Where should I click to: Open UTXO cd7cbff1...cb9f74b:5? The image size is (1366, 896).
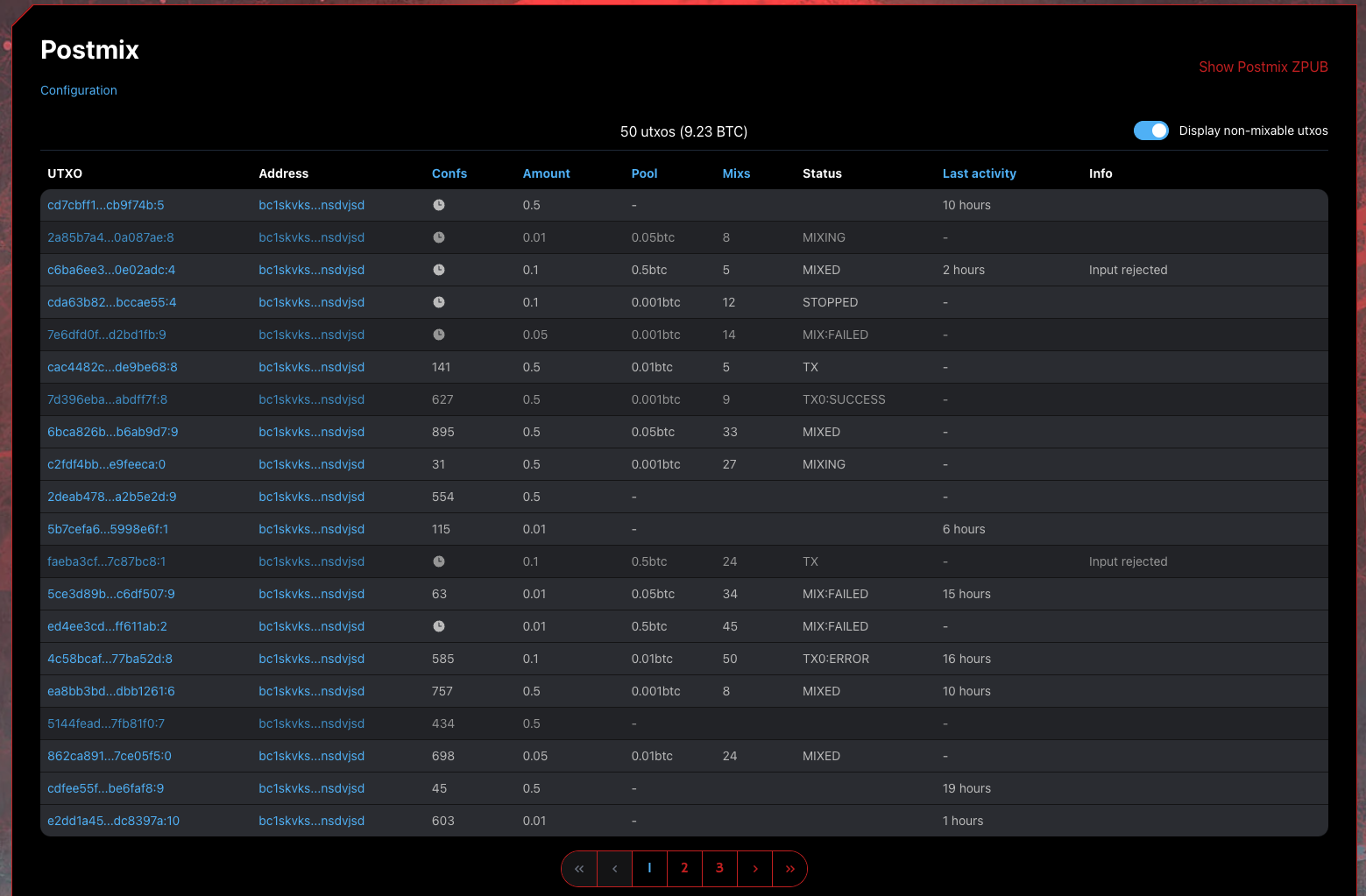point(106,205)
